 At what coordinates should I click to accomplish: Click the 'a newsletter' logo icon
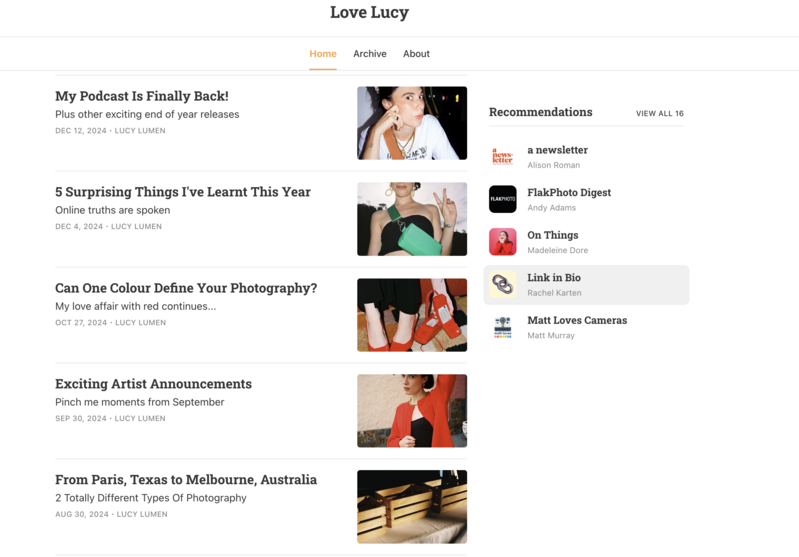tap(502, 157)
